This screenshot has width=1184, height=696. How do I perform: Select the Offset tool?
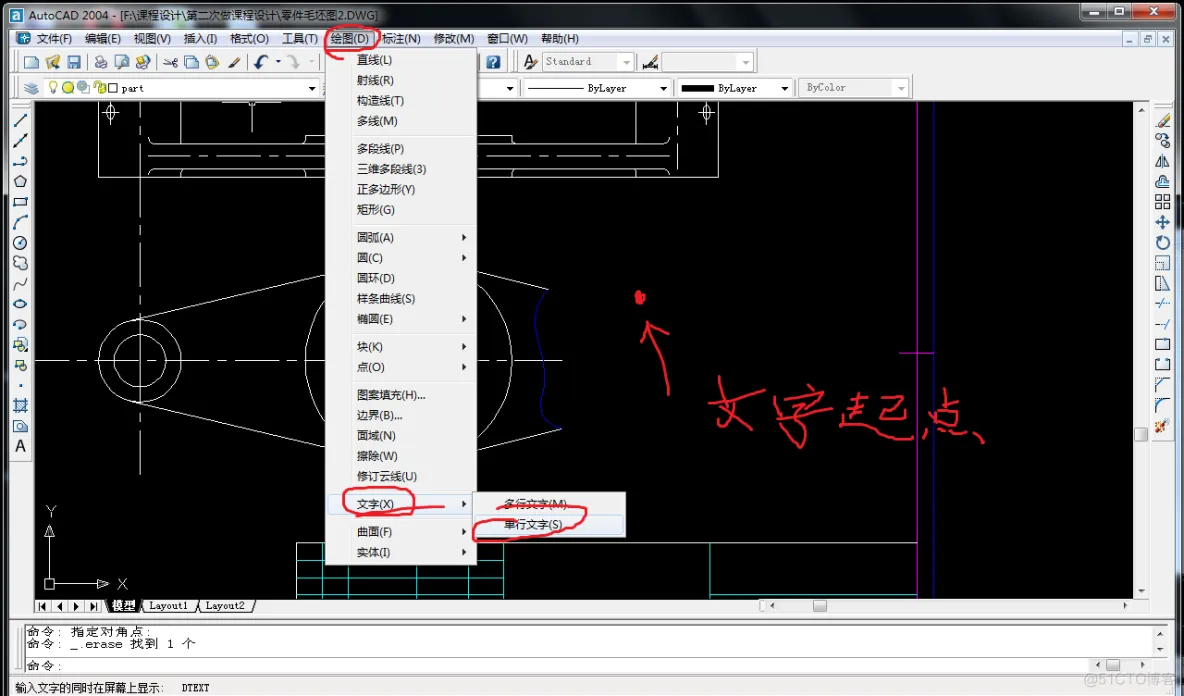tap(1163, 181)
